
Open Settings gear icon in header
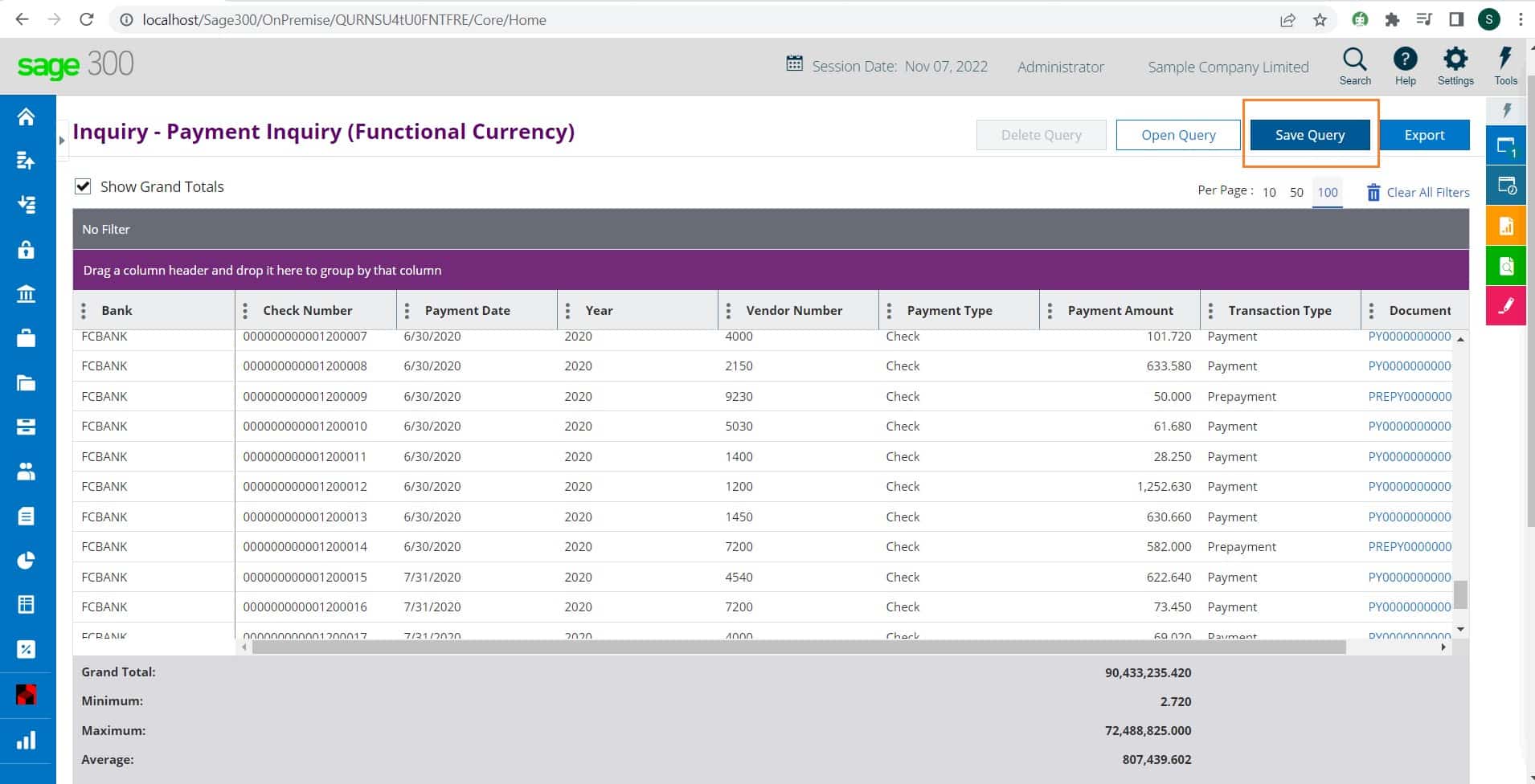[x=1455, y=59]
